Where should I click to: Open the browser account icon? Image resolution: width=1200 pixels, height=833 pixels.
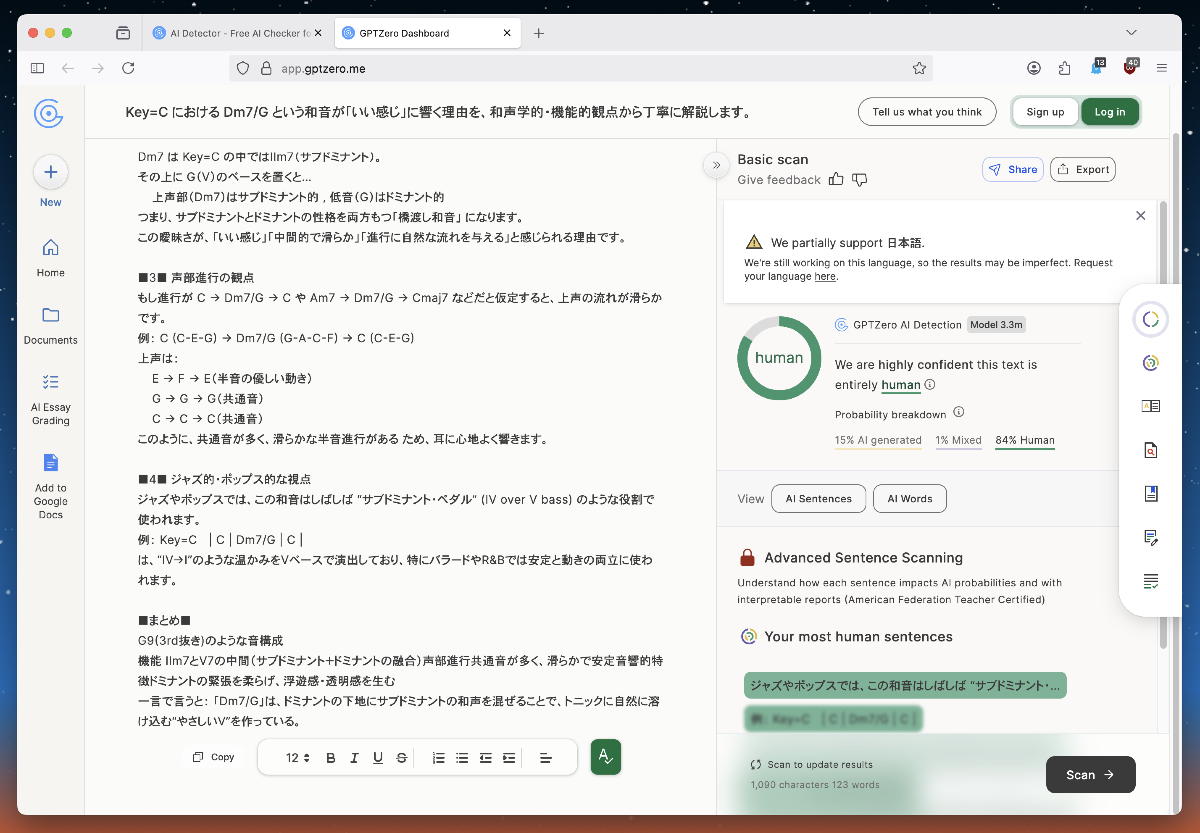[1034, 68]
